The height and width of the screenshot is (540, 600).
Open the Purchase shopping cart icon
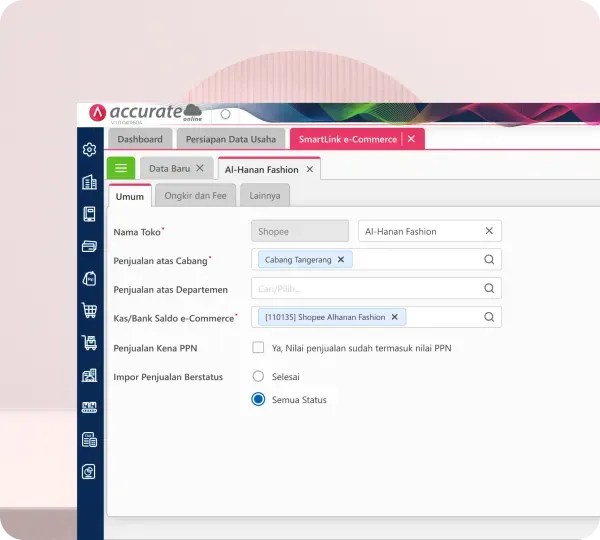90,310
